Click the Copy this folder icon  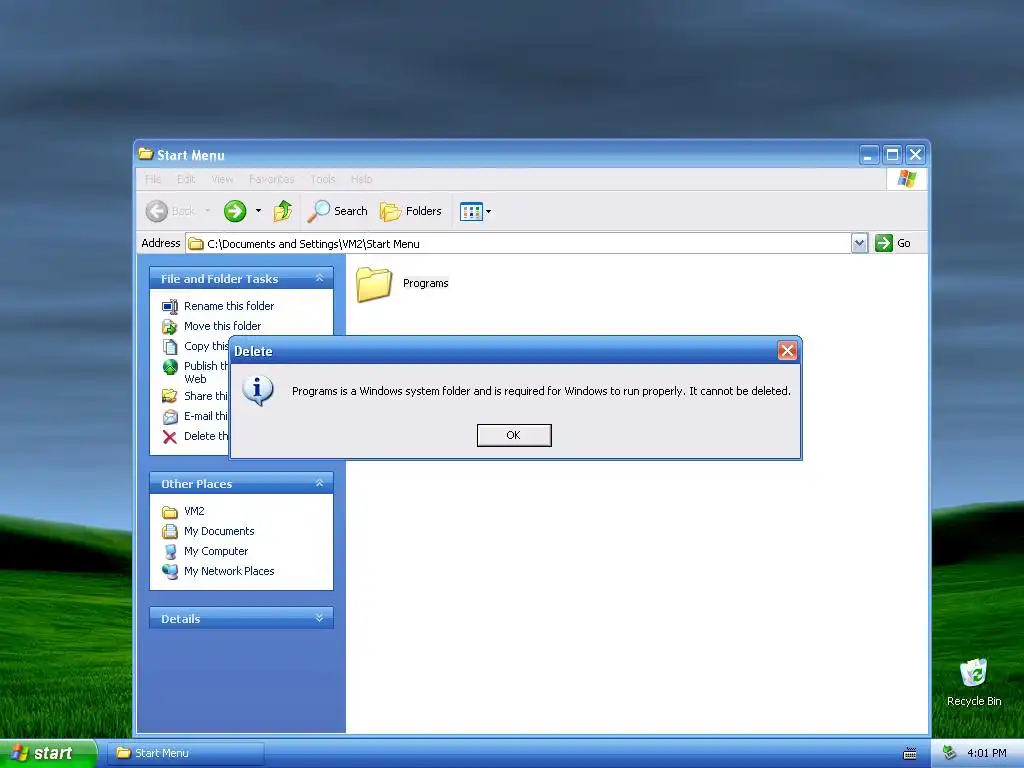pos(170,346)
